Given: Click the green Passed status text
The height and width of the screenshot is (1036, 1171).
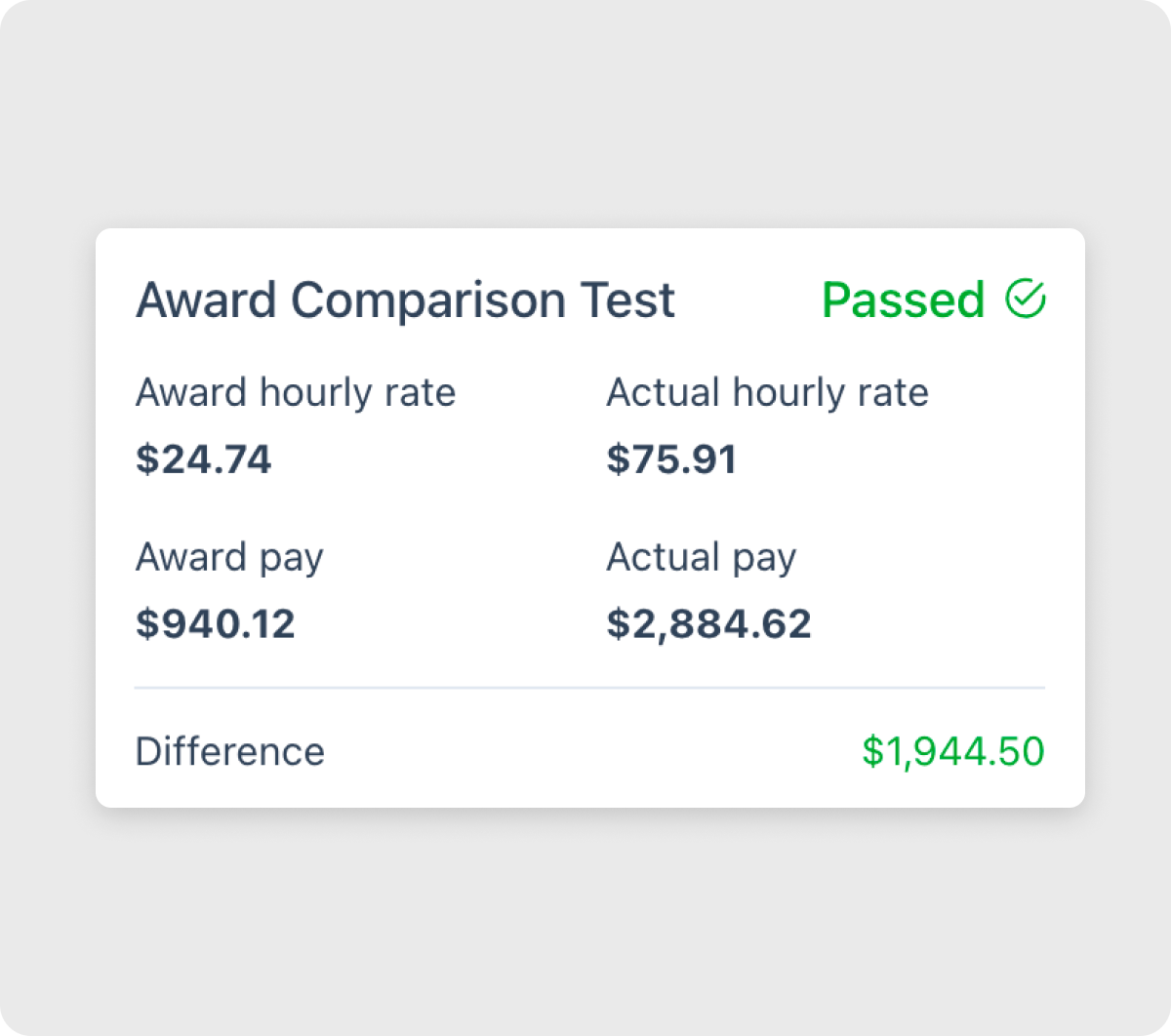Looking at the screenshot, I should (x=903, y=300).
